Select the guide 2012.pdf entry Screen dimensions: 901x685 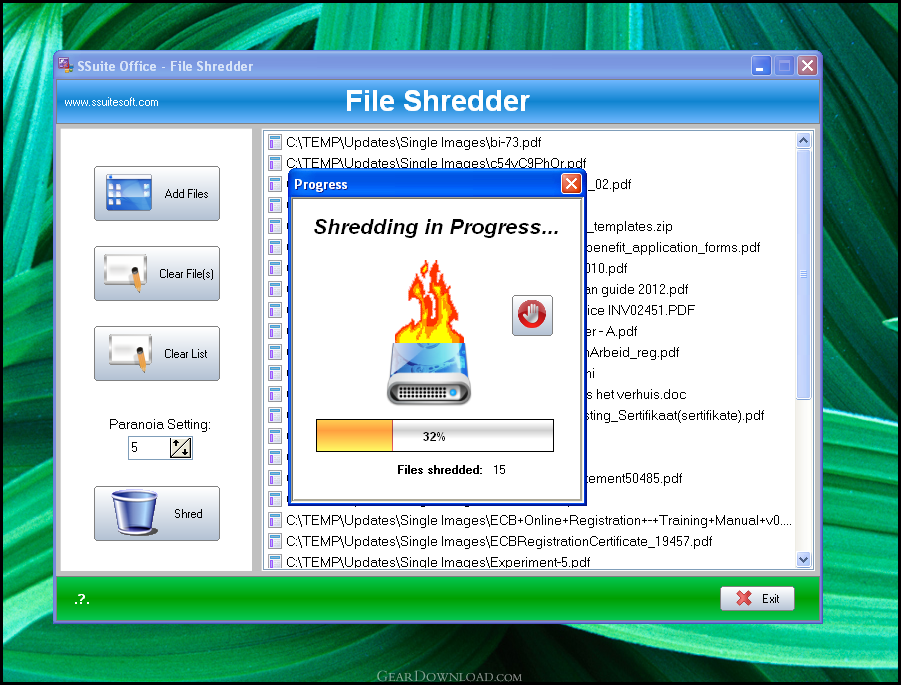click(637, 290)
